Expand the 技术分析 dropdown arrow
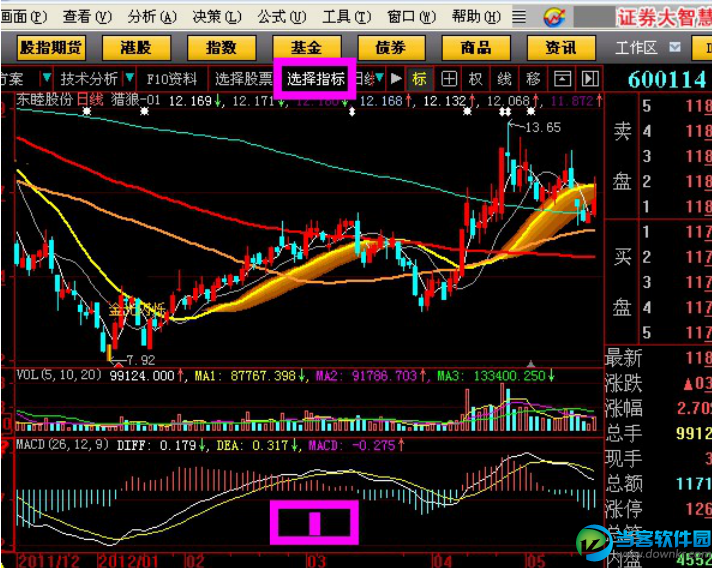The width and height of the screenshot is (712, 568). pos(129,78)
